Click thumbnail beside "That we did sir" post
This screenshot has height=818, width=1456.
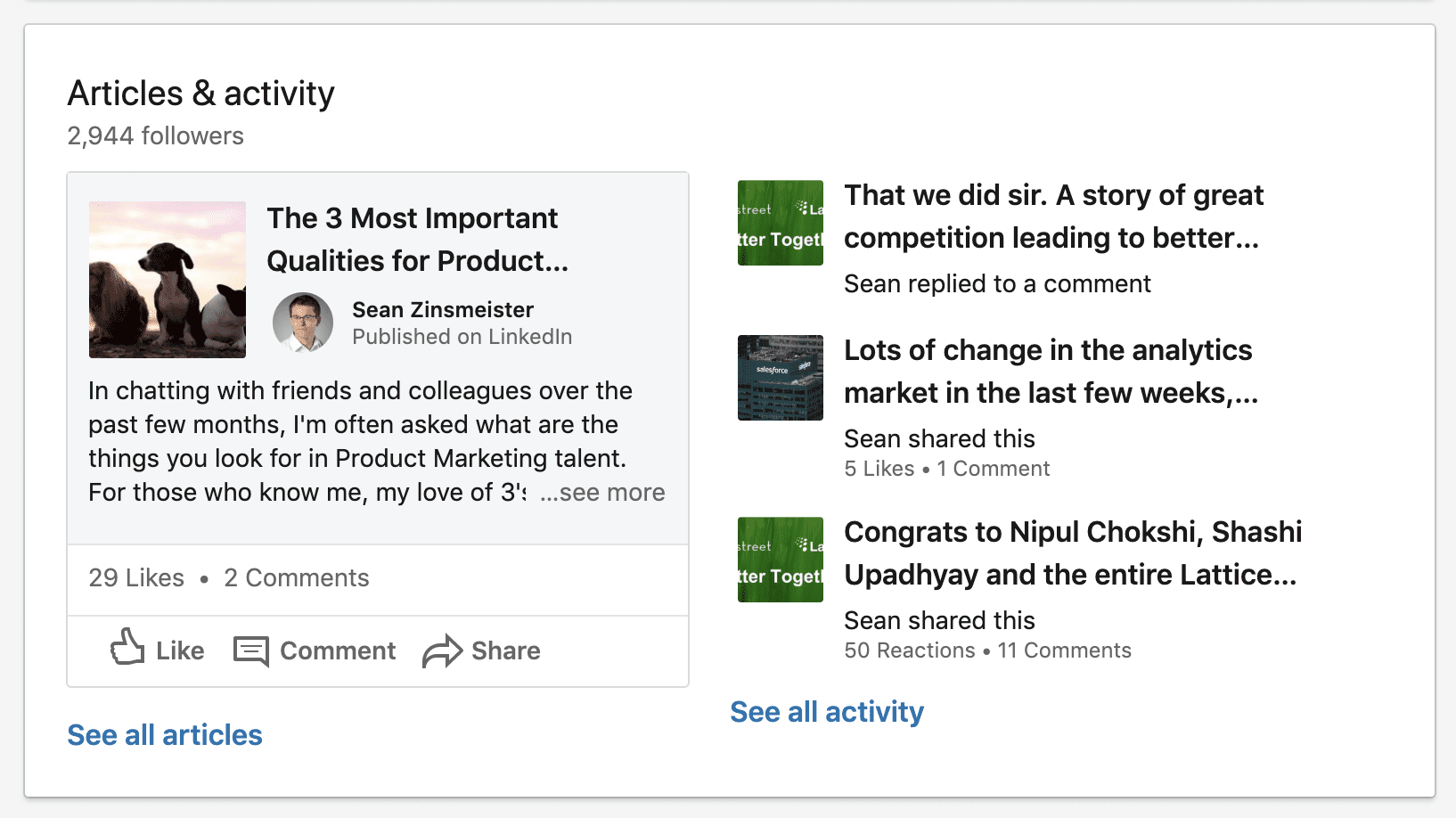(x=781, y=223)
